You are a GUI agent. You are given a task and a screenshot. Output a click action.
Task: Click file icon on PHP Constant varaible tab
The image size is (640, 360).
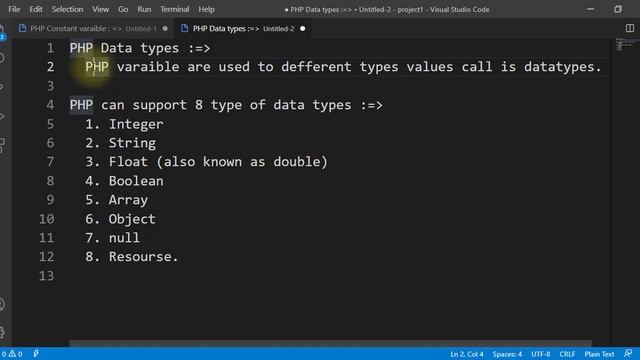click(x=22, y=28)
